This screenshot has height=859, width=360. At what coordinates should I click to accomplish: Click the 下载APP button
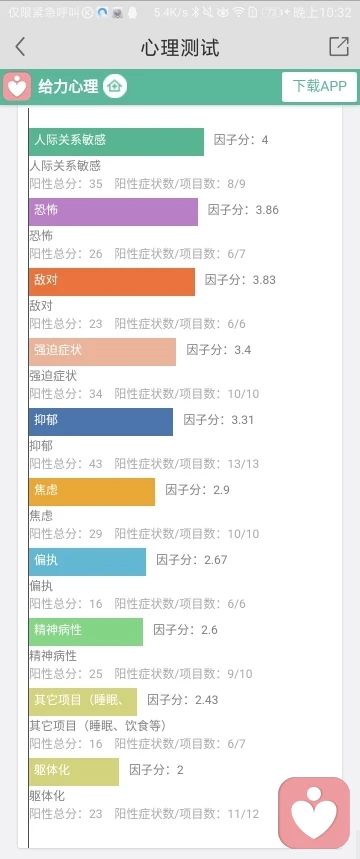coord(319,87)
